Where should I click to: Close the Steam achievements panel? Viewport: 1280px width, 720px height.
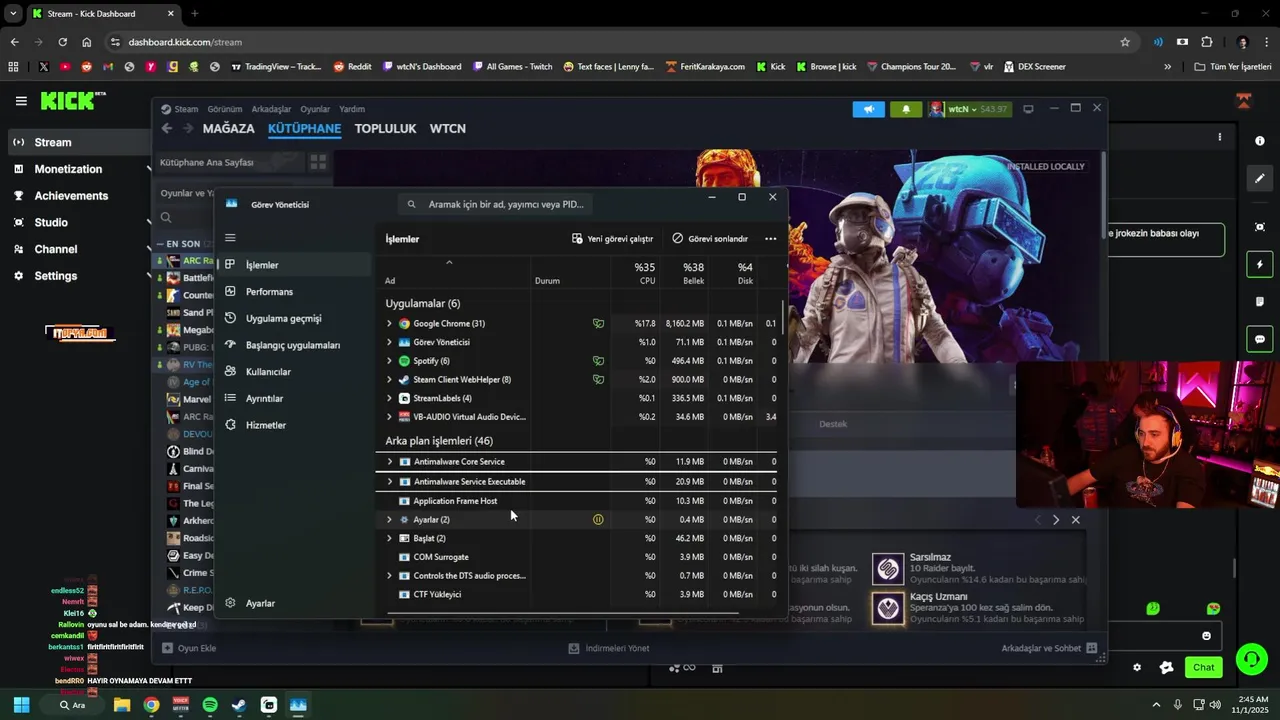(x=1076, y=520)
